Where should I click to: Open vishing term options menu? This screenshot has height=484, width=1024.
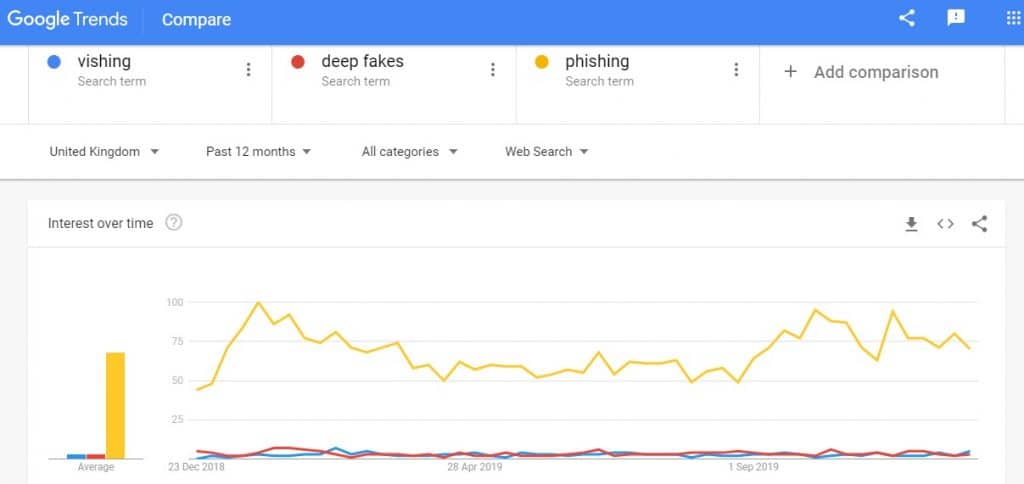pos(249,70)
